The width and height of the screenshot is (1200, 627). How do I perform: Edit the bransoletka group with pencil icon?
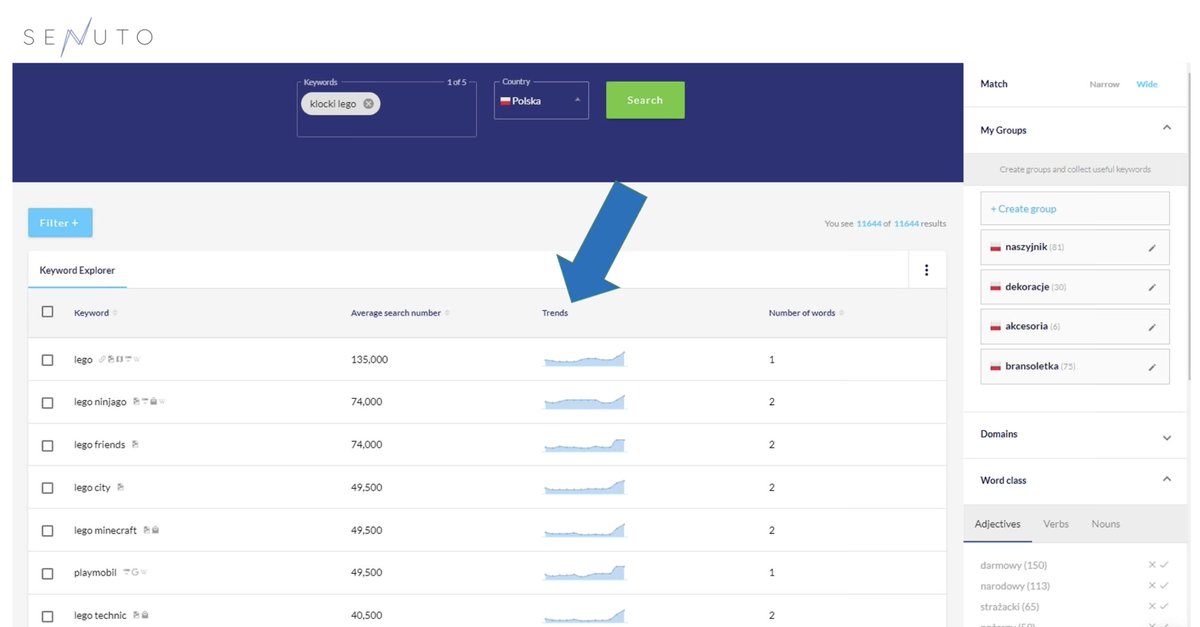[1151, 367]
